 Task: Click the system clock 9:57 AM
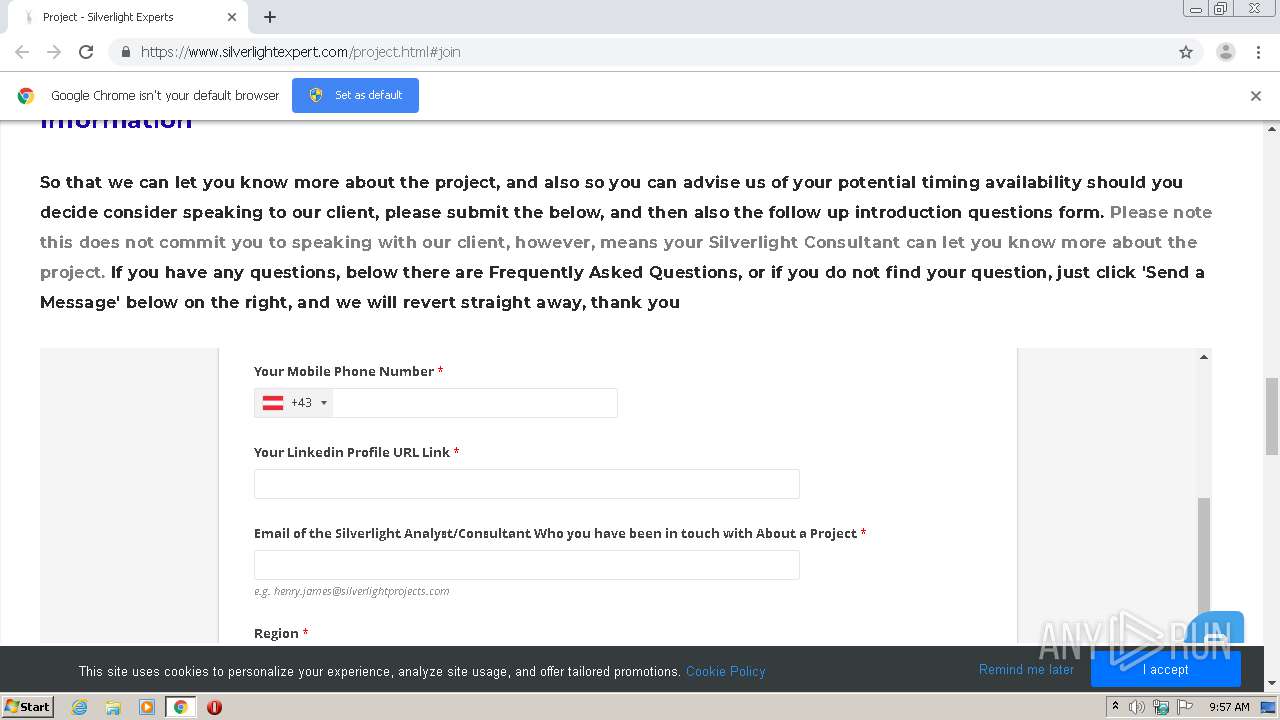click(1229, 707)
